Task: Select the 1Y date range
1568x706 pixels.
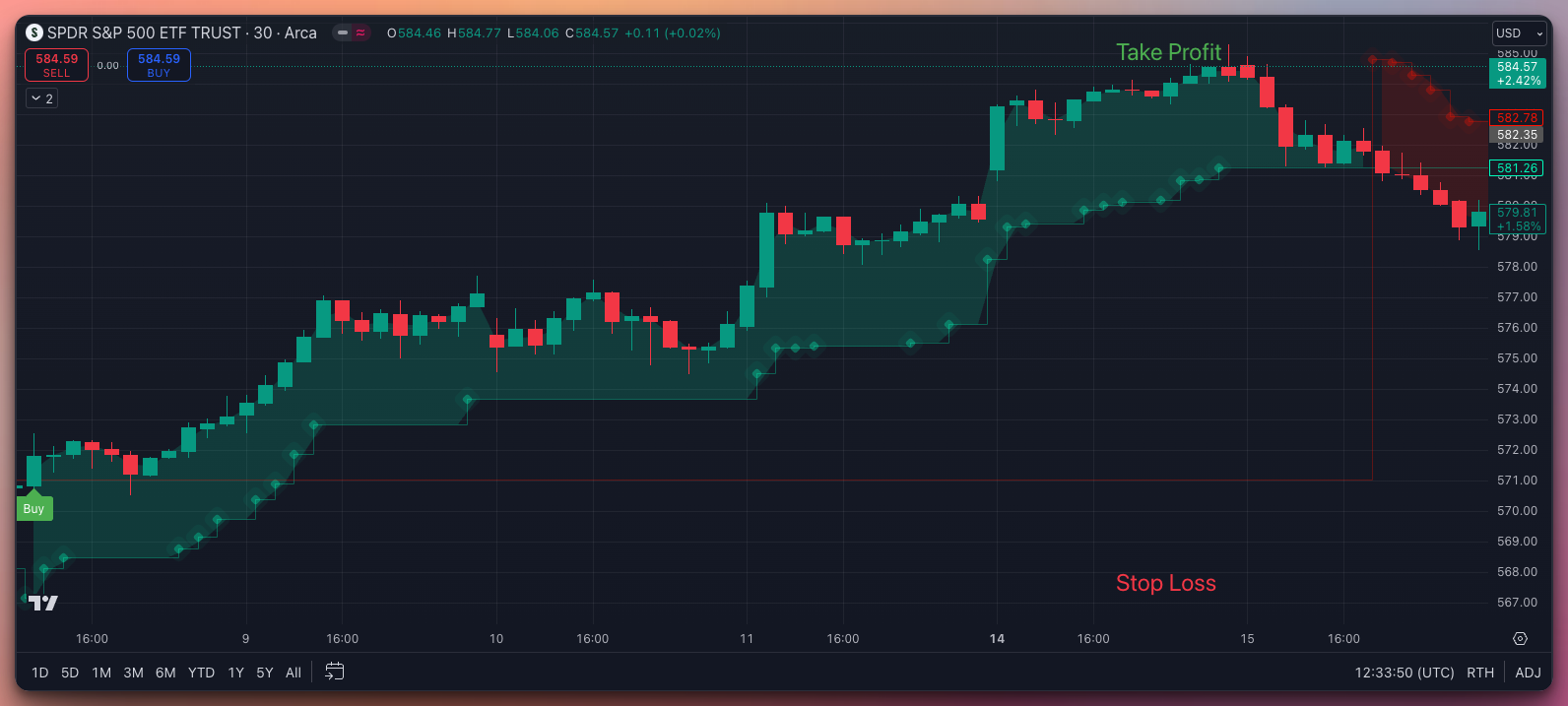Action: pos(235,673)
